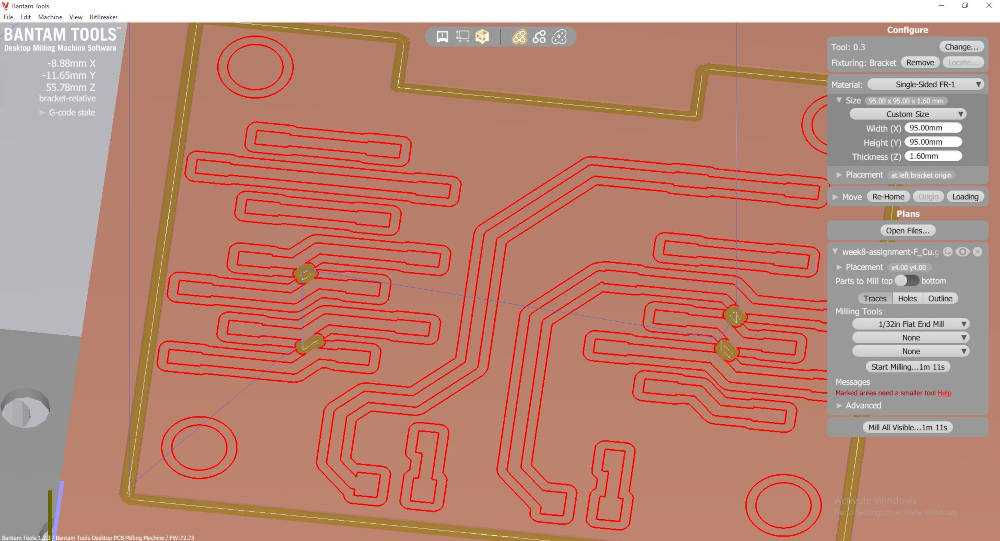This screenshot has width=1000, height=541.
Task: Click the Open Files... button
Action: point(908,230)
